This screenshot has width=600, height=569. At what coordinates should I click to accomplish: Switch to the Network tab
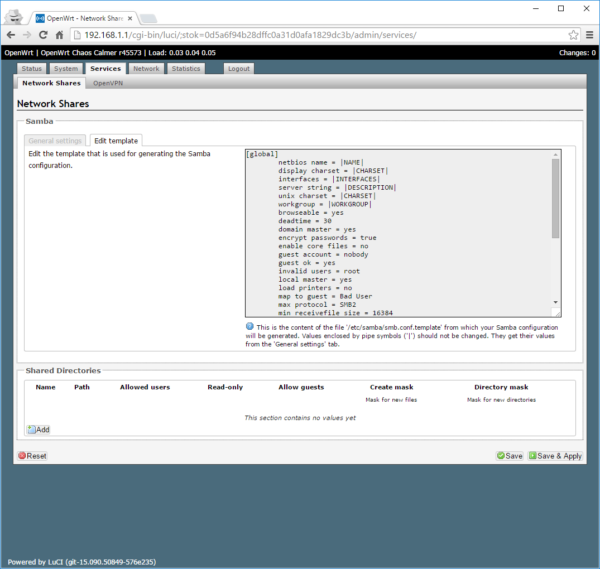pyautogui.click(x=146, y=69)
